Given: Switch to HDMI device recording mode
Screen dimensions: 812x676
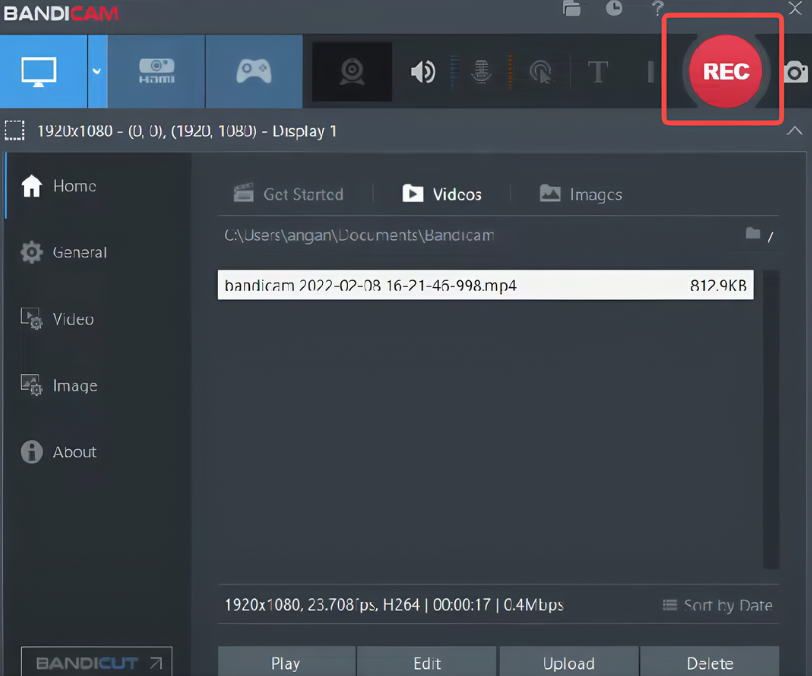Looking at the screenshot, I should coord(156,71).
